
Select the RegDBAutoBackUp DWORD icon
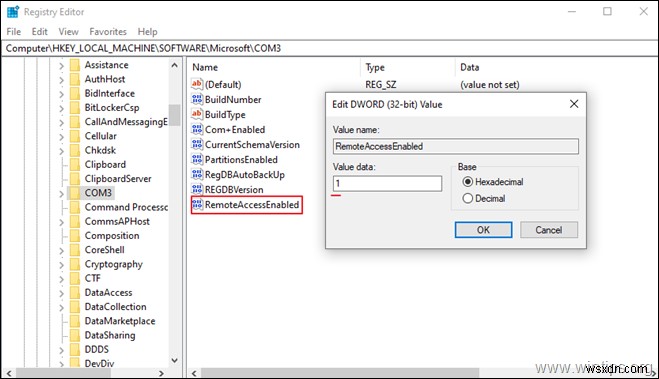click(x=197, y=174)
